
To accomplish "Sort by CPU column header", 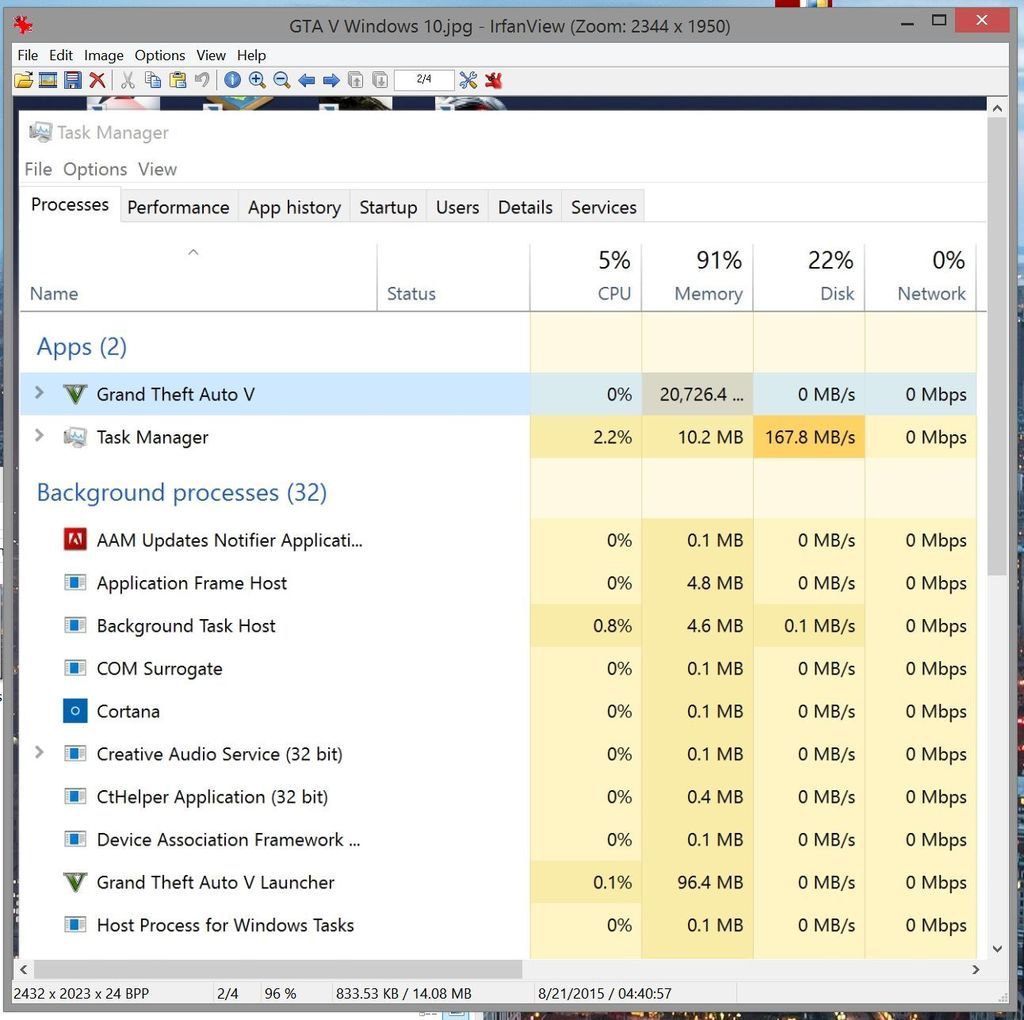I will [586, 277].
